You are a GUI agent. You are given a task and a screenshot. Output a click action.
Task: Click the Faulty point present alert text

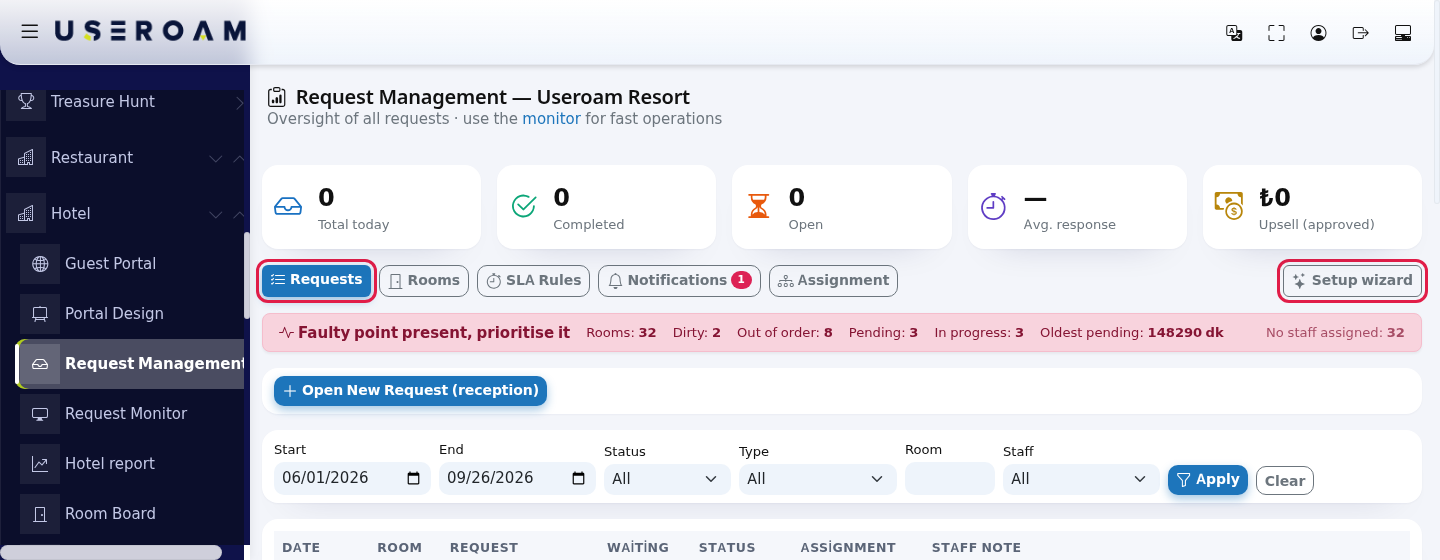click(434, 333)
